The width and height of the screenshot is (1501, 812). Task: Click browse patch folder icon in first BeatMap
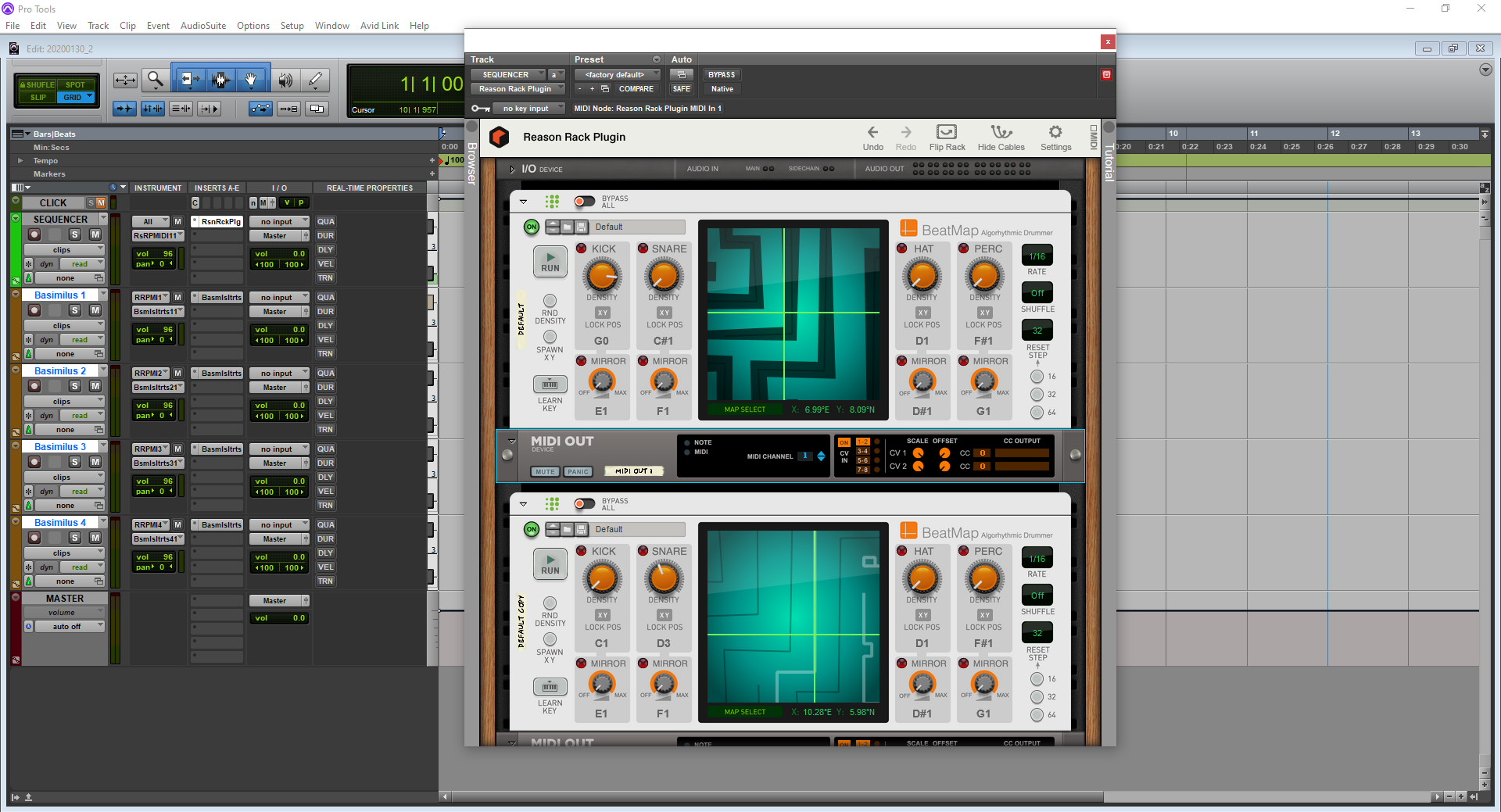coord(567,227)
